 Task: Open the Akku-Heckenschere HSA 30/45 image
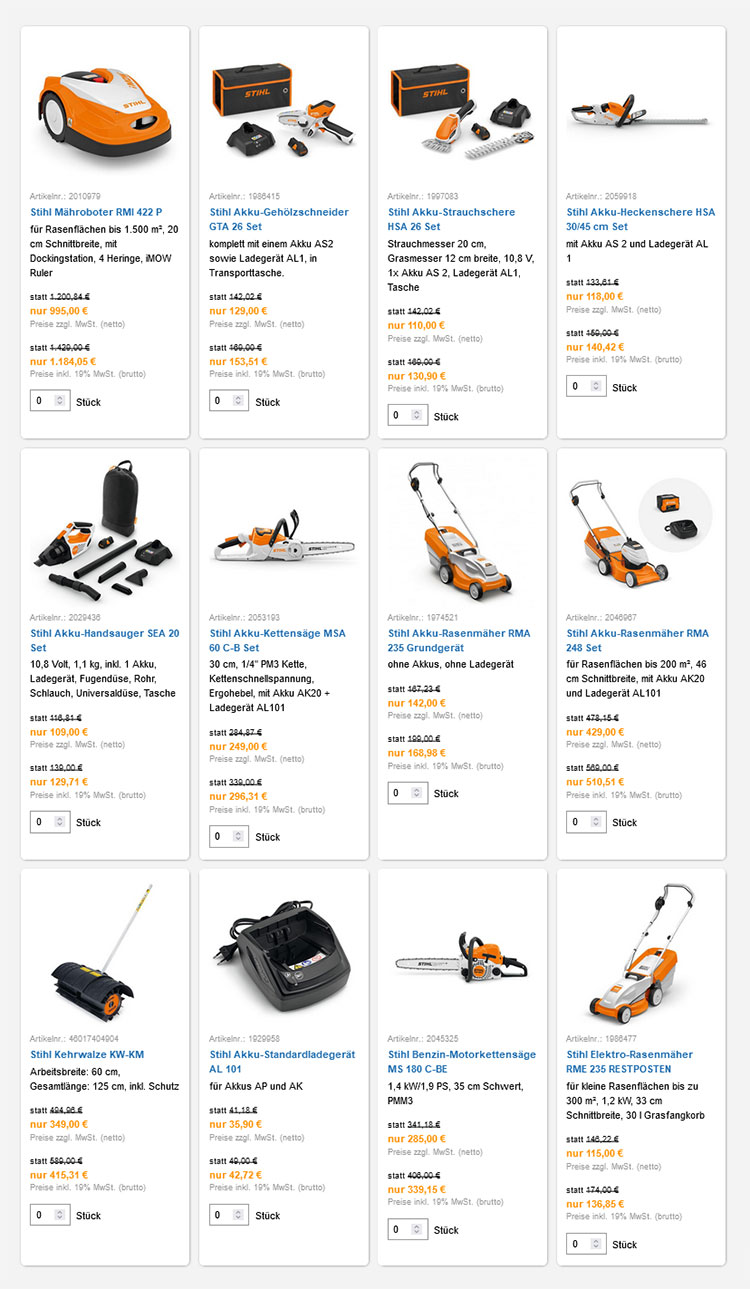641,111
